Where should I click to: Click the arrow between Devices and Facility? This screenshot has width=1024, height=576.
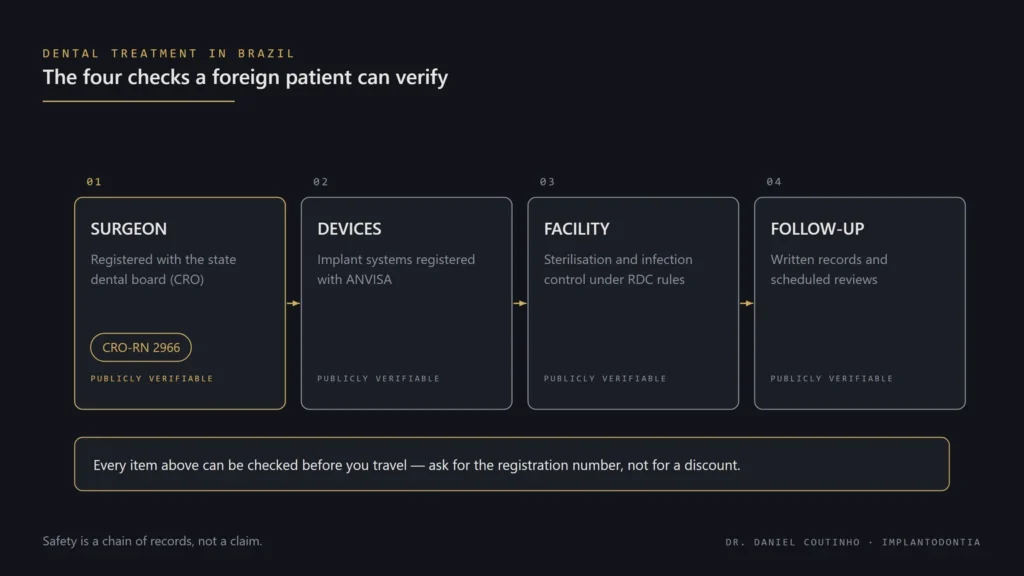click(x=520, y=303)
